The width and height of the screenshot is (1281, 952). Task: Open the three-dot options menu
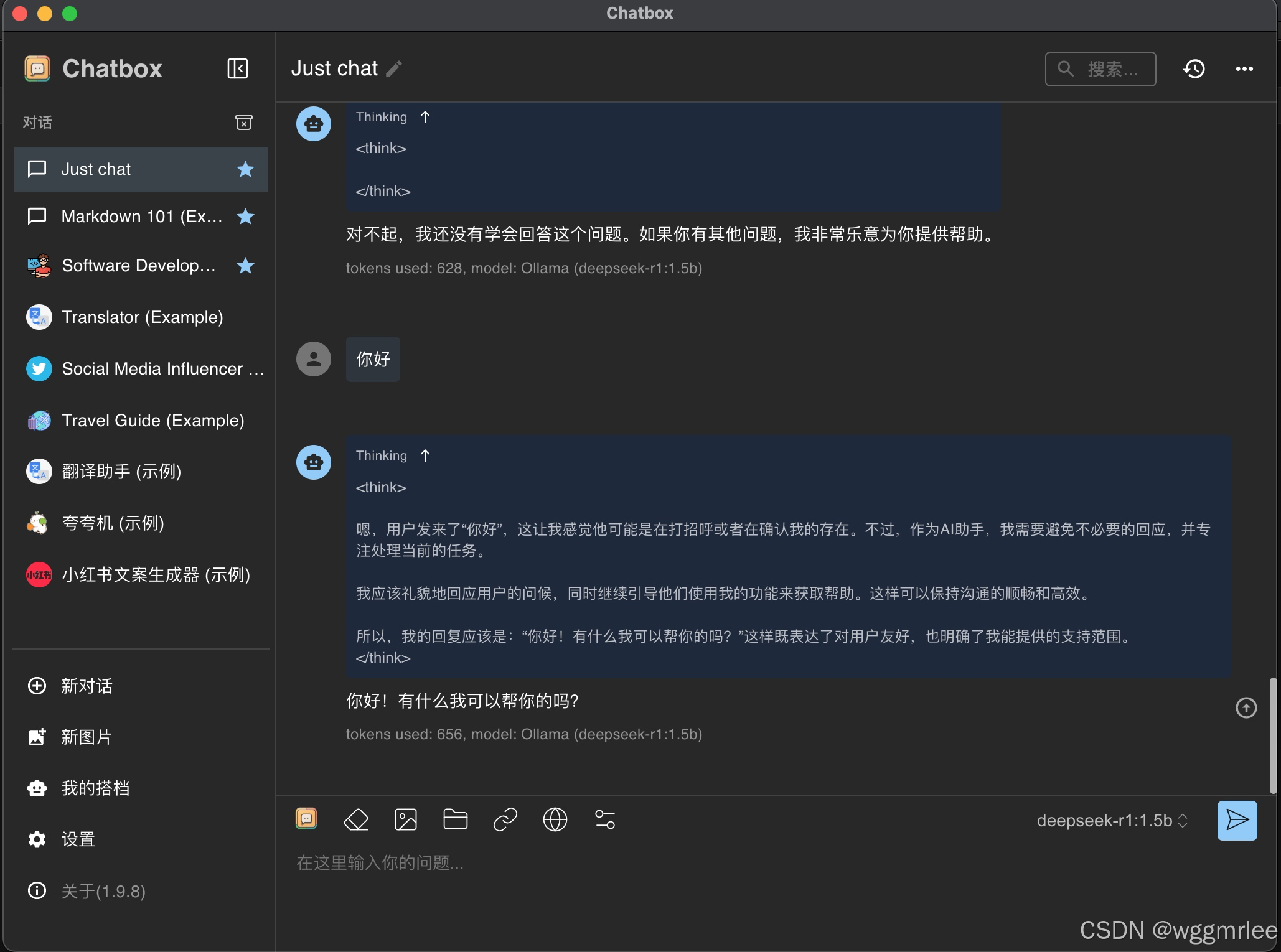coord(1244,68)
